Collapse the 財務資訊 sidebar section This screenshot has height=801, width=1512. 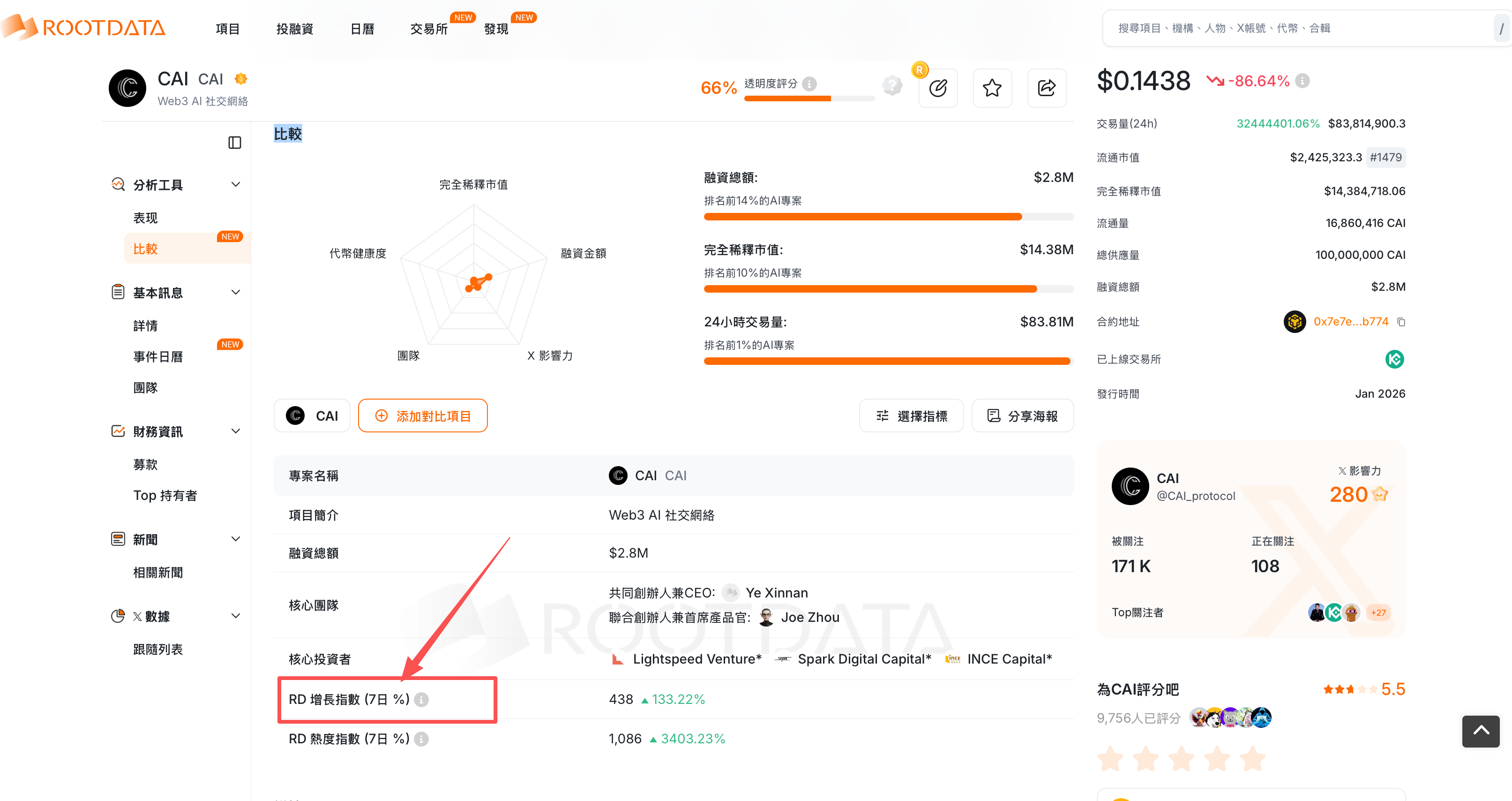(235, 431)
